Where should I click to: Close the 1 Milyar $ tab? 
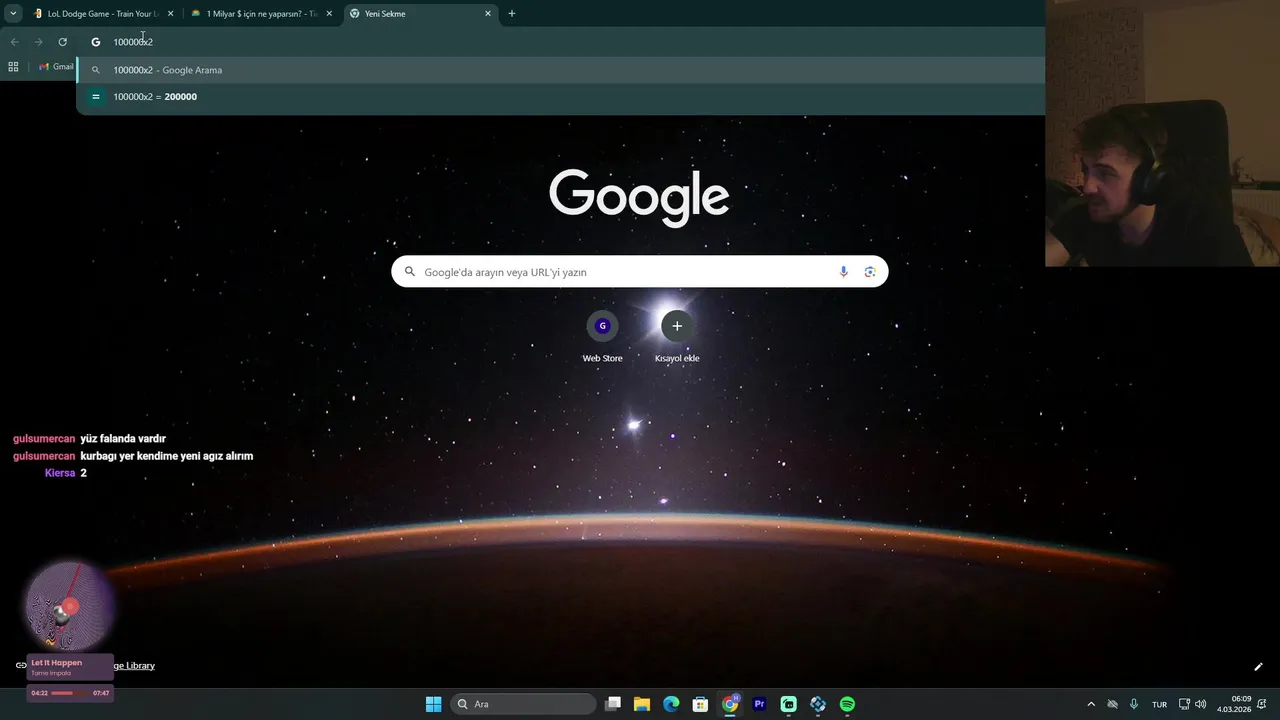coord(329,14)
